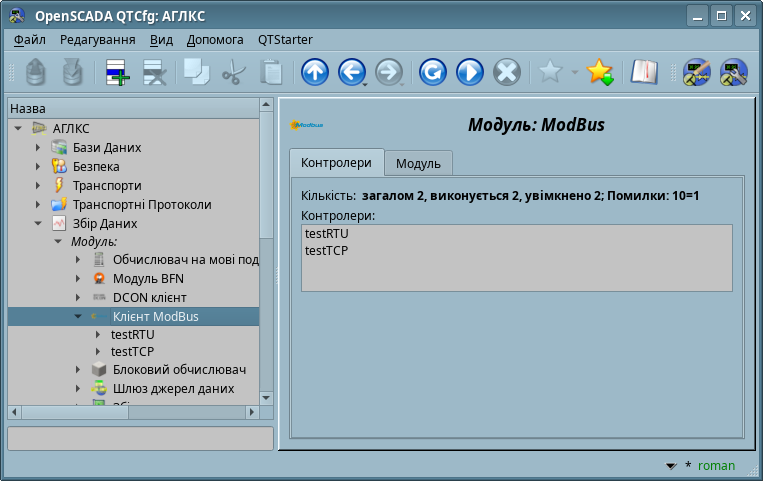Click the yellow star with green arrow
This screenshot has height=481, width=763.
[x=600, y=73]
